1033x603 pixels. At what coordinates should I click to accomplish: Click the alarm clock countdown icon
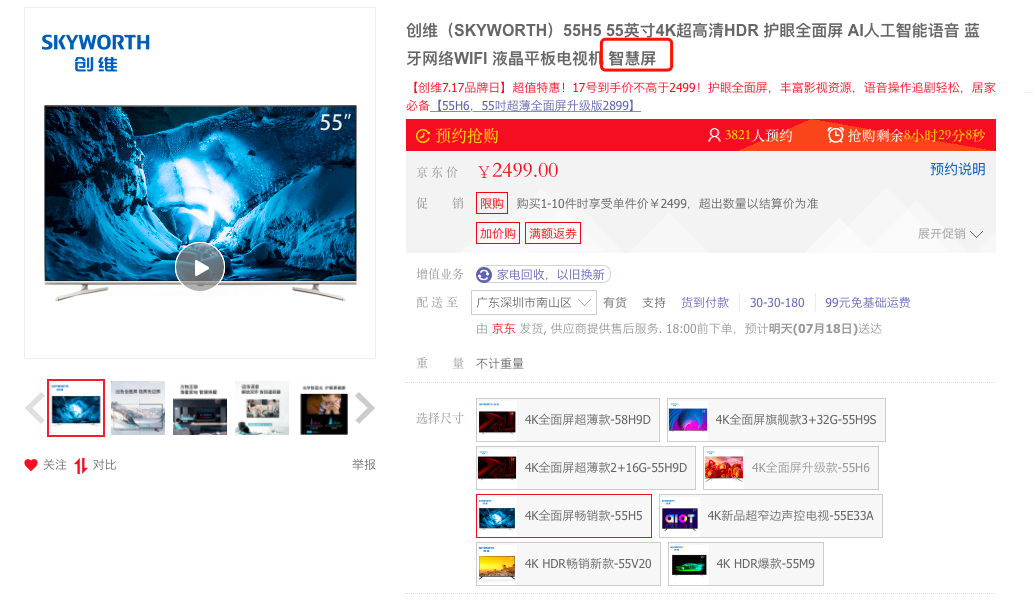pos(835,135)
